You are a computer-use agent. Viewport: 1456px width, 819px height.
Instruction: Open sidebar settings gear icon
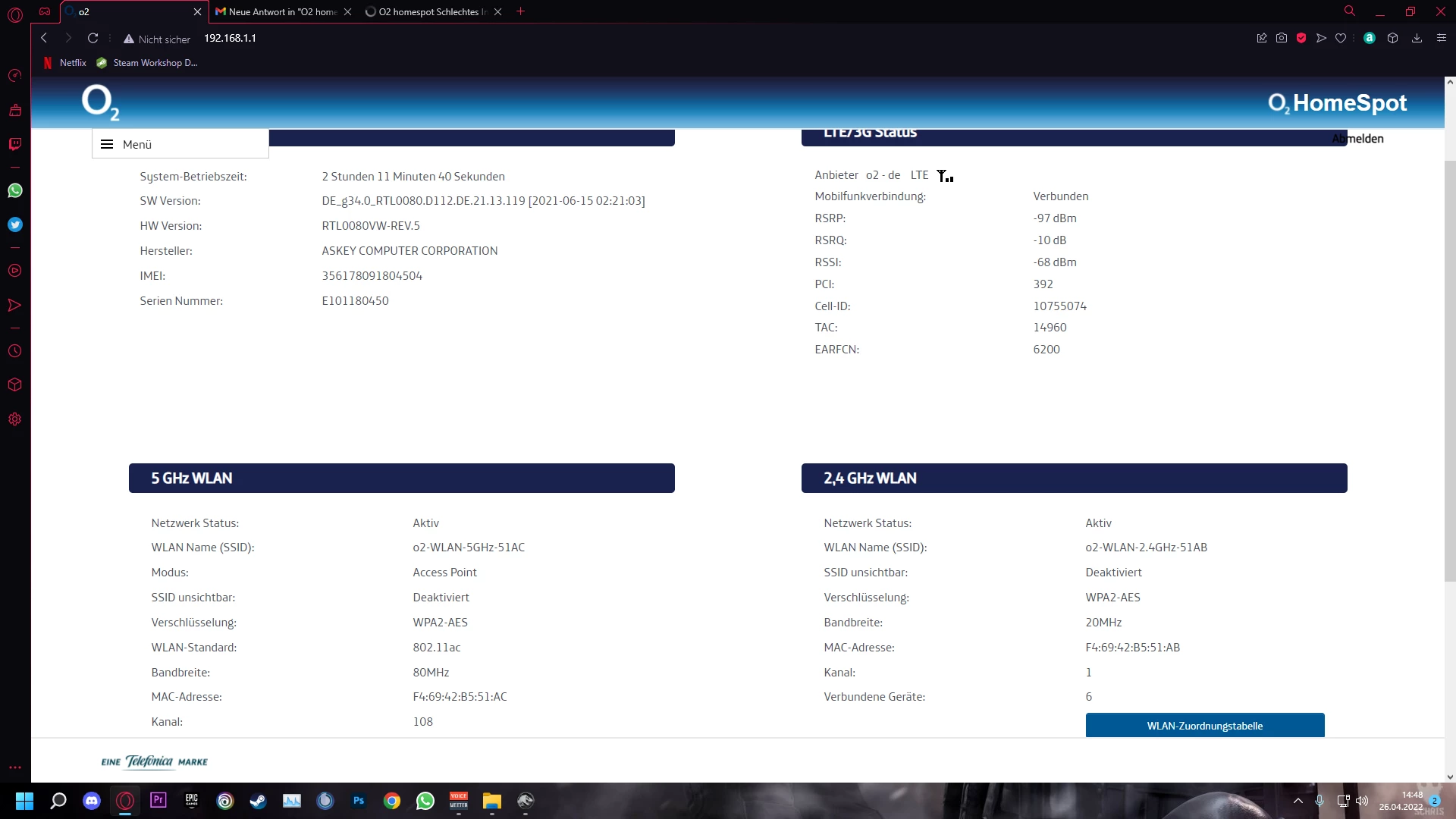pyautogui.click(x=14, y=419)
